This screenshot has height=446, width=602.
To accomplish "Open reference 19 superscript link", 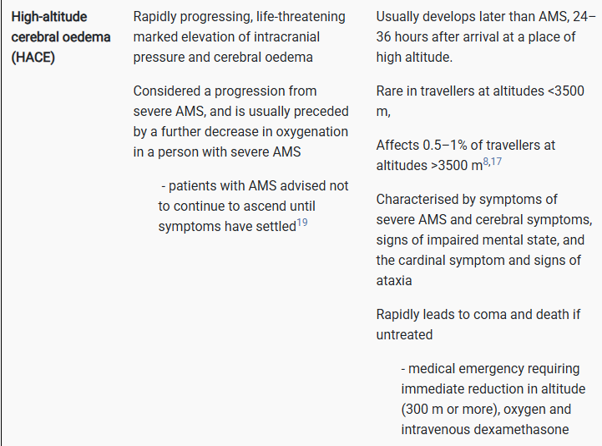I will coord(302,222).
